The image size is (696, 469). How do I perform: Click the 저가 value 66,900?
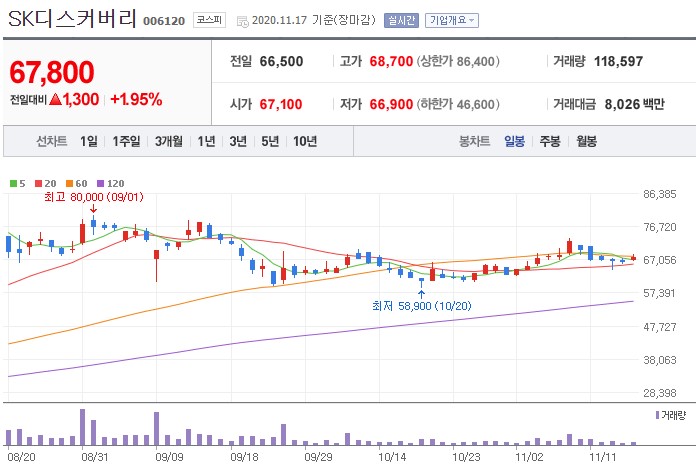pyautogui.click(x=392, y=104)
